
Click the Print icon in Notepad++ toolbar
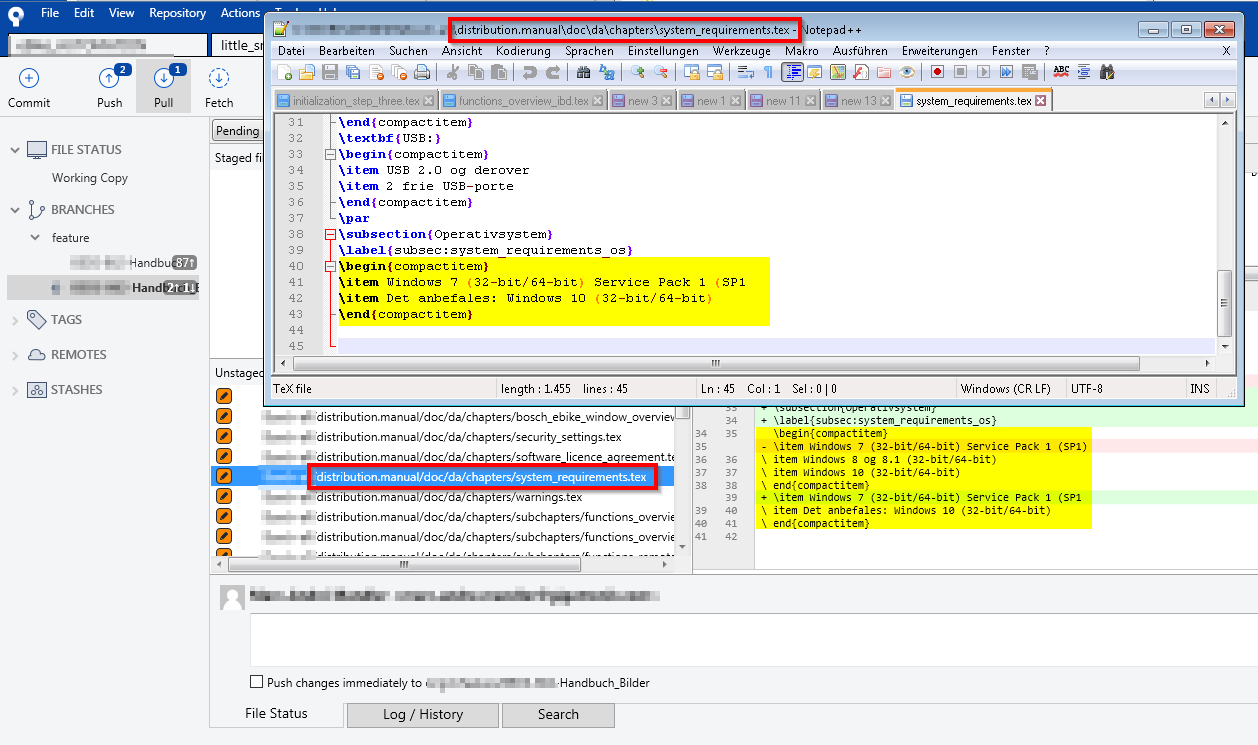422,72
